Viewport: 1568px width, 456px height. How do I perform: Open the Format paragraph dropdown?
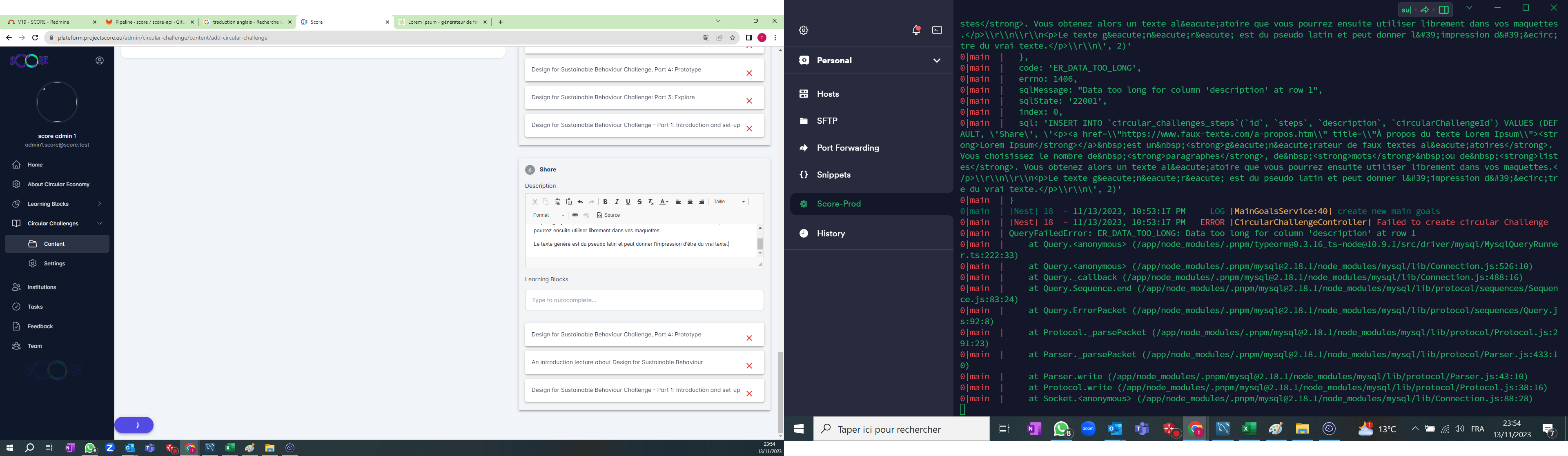pos(548,216)
